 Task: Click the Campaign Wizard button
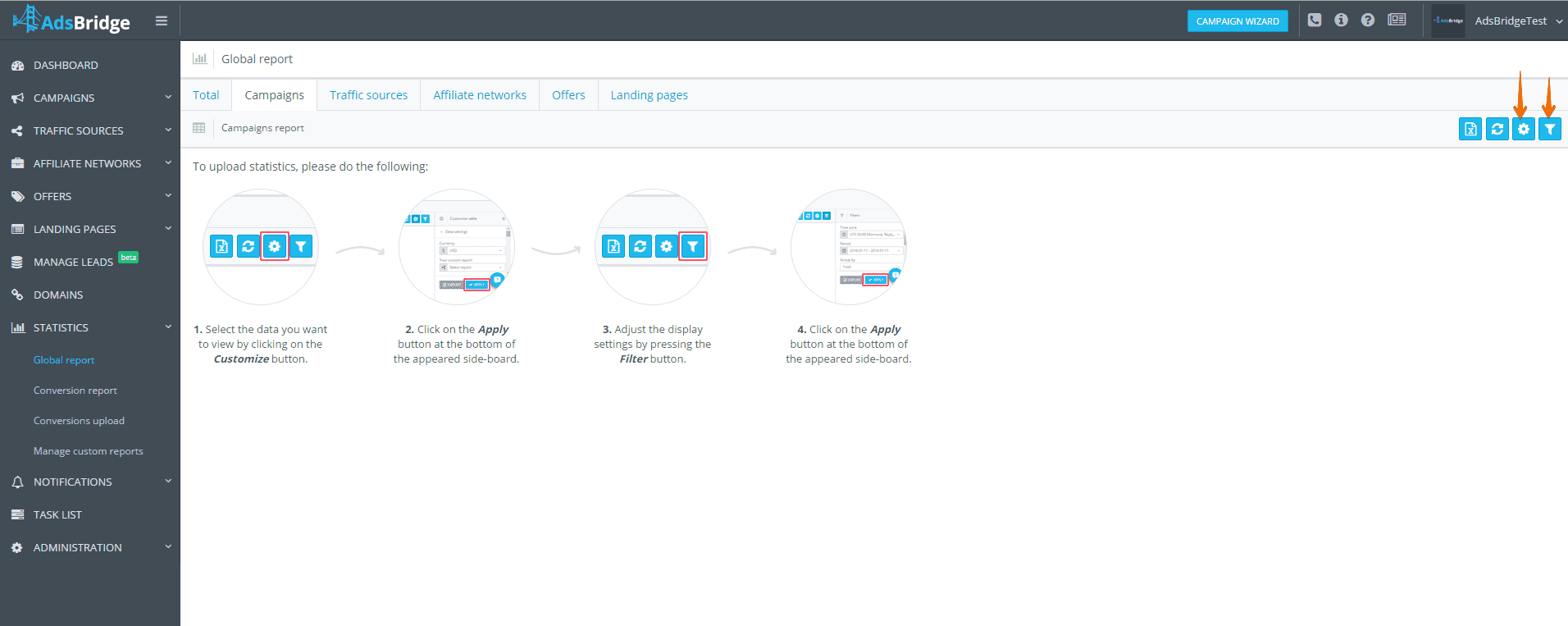click(x=1238, y=21)
